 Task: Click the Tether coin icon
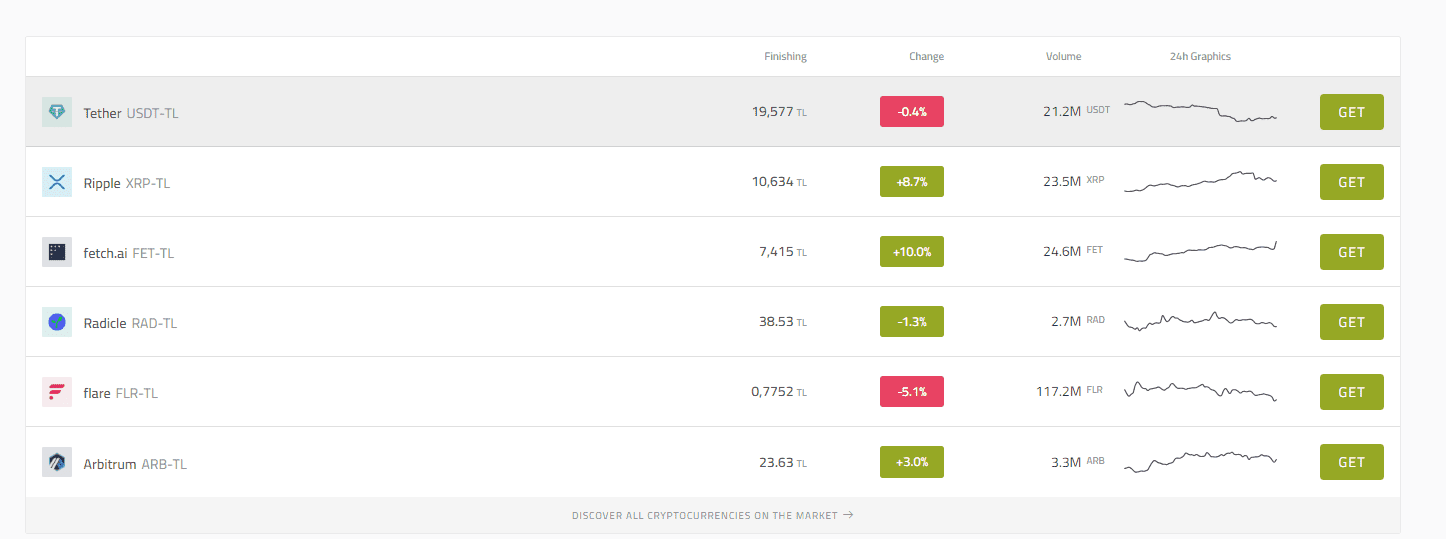(x=57, y=112)
